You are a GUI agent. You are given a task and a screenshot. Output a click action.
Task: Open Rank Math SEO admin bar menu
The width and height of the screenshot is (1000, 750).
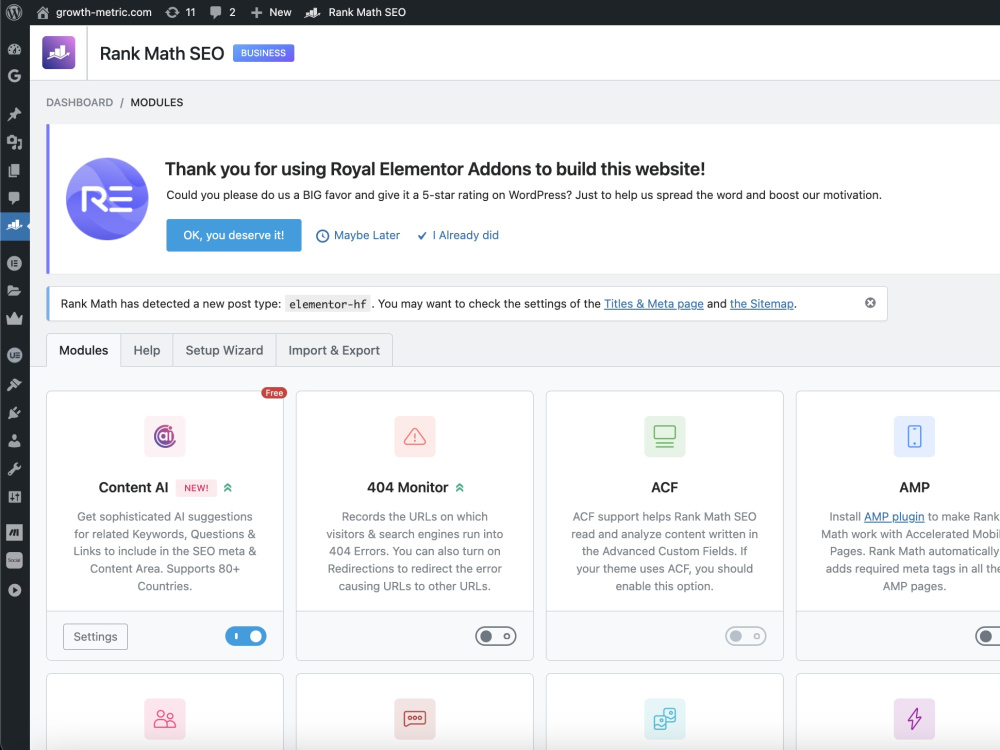[x=355, y=12]
